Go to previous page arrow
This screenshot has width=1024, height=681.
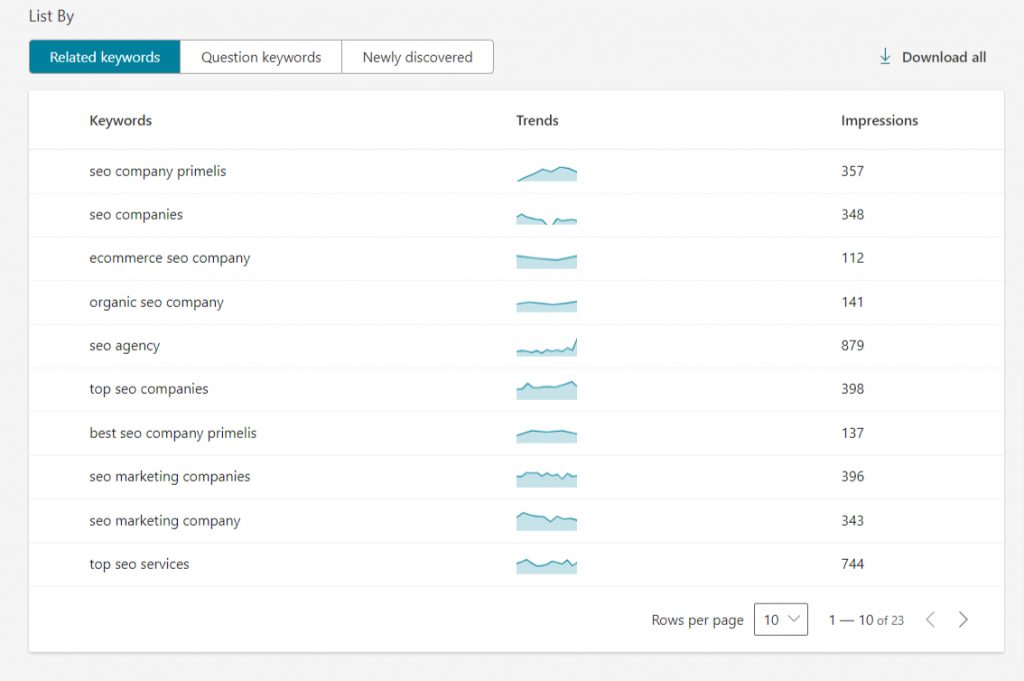click(x=930, y=620)
